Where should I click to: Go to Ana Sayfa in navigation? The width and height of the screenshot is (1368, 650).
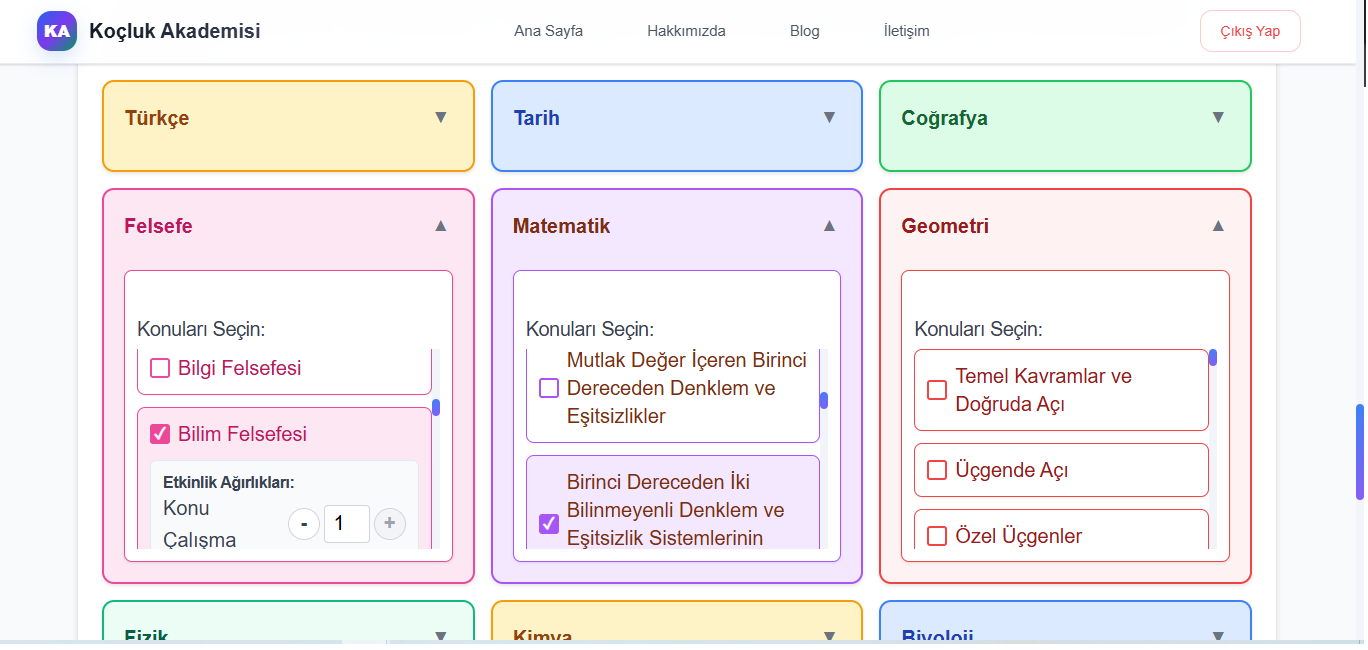click(548, 31)
